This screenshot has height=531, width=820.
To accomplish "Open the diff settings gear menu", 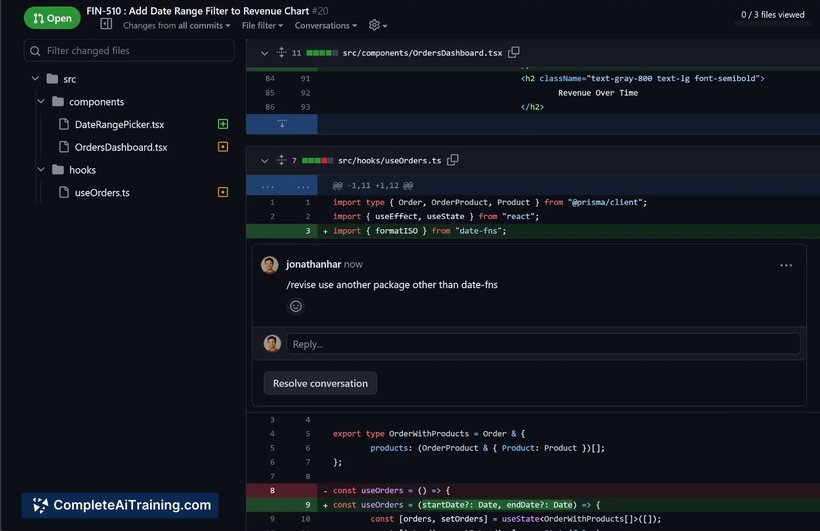I will pyautogui.click(x=377, y=25).
